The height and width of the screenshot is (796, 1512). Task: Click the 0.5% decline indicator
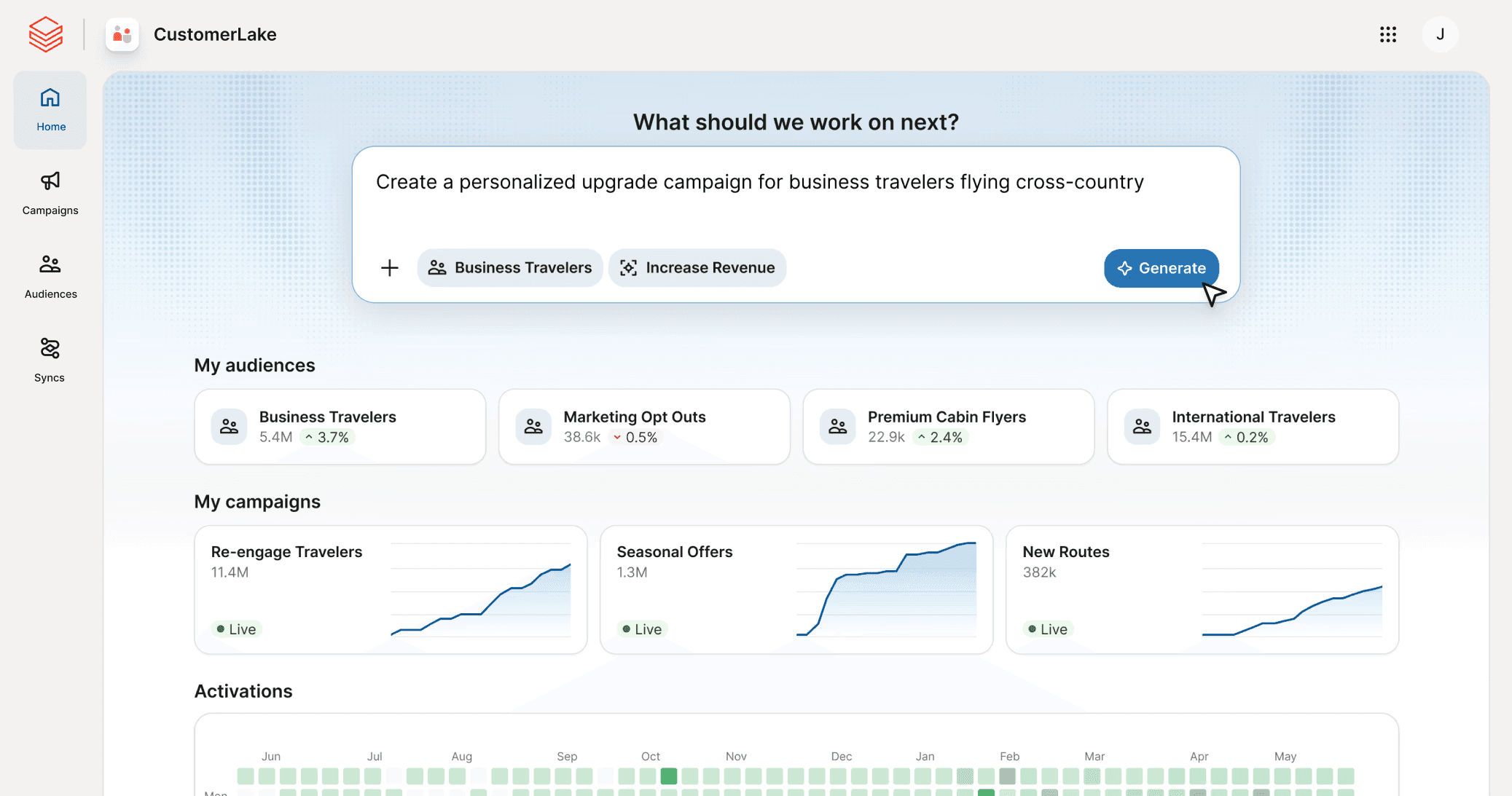(635, 437)
